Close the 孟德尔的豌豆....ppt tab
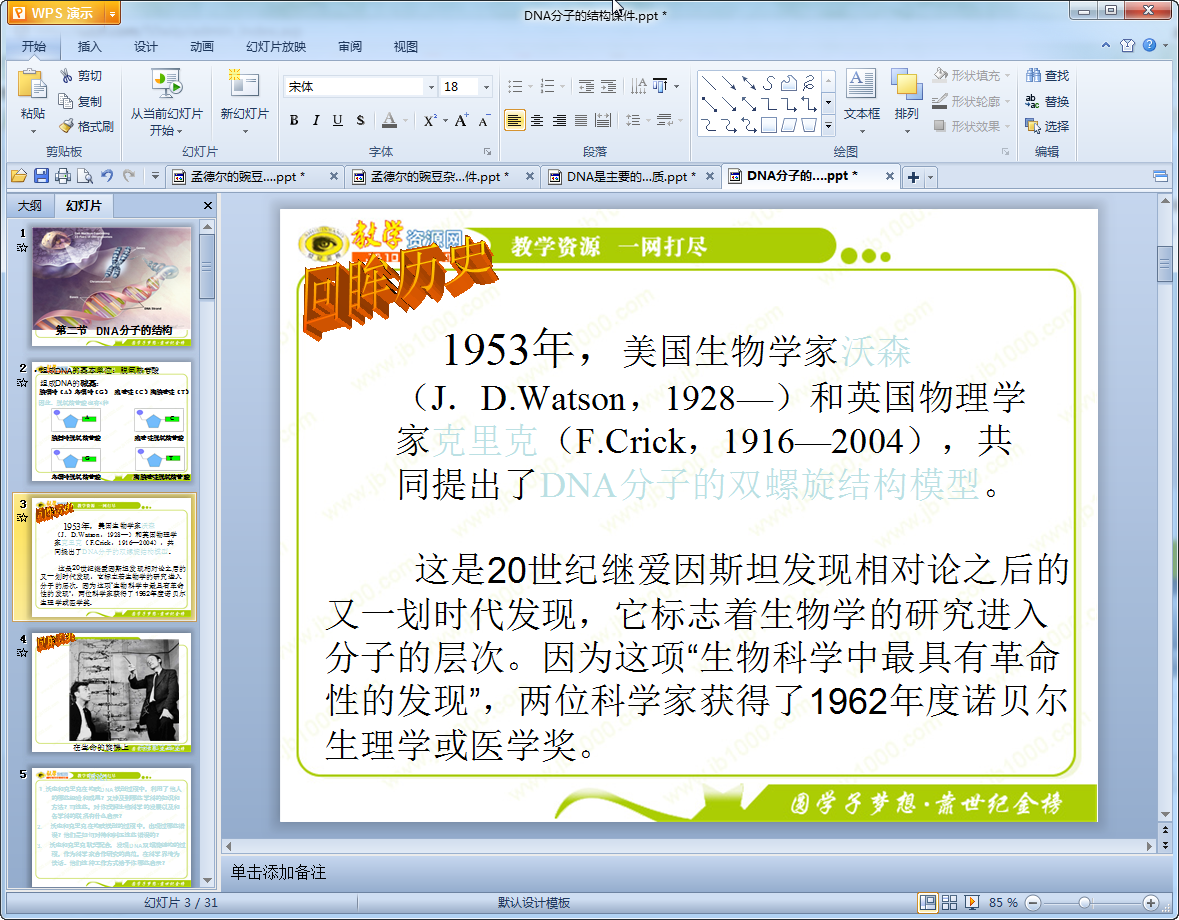The width and height of the screenshot is (1179, 920). [334, 176]
